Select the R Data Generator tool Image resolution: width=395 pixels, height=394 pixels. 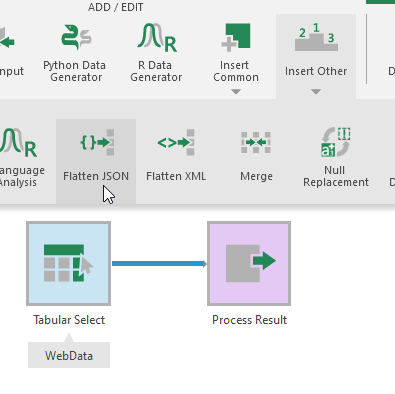(157, 38)
